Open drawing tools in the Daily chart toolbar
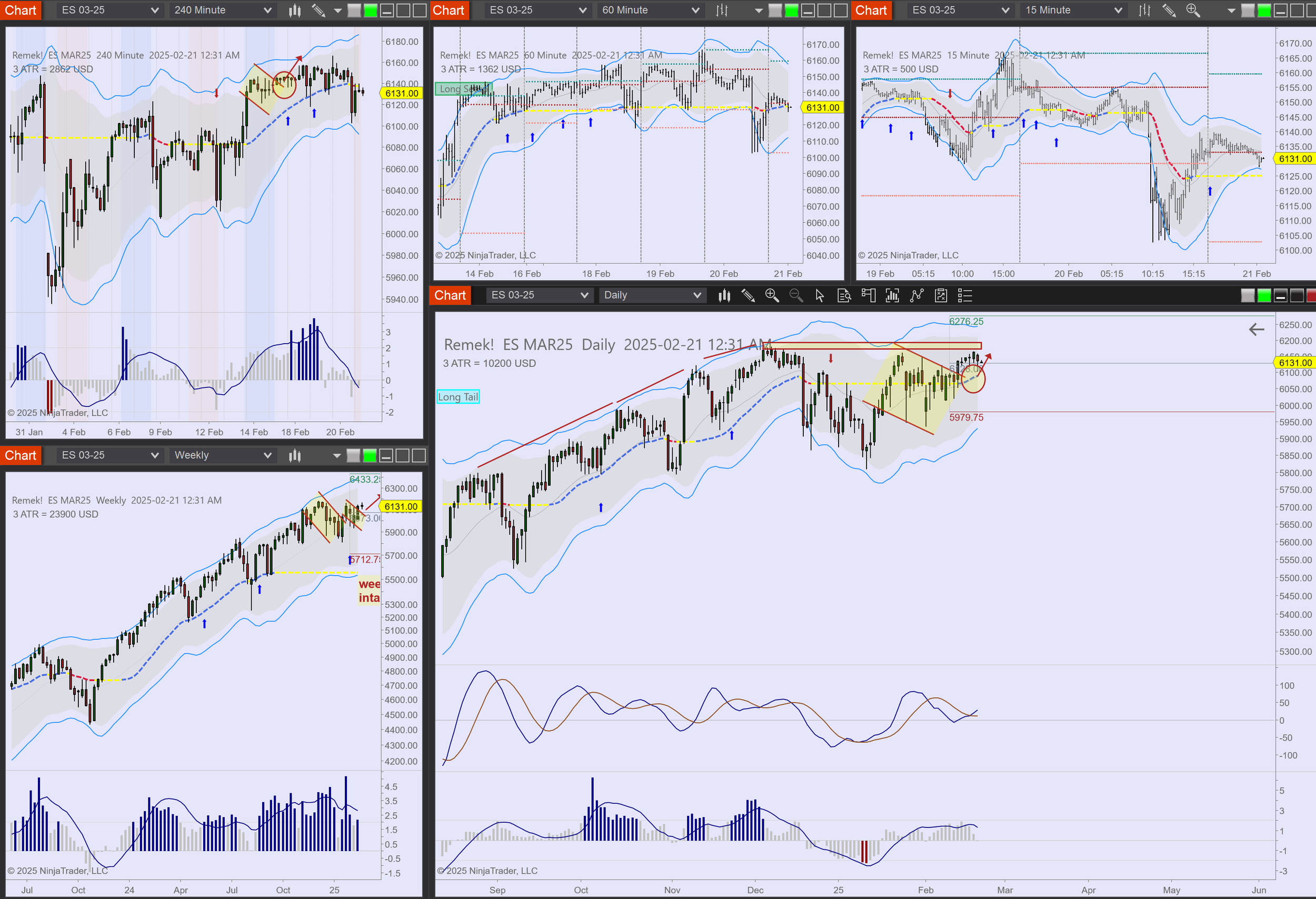This screenshot has height=899, width=1316. pos(748,295)
